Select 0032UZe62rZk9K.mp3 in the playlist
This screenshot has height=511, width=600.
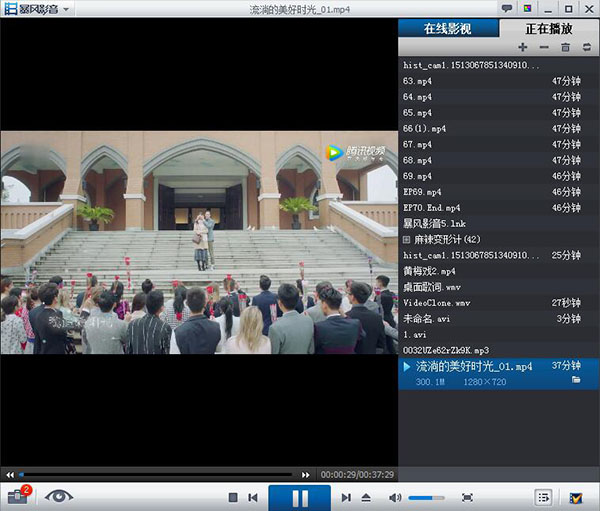[x=497, y=350]
